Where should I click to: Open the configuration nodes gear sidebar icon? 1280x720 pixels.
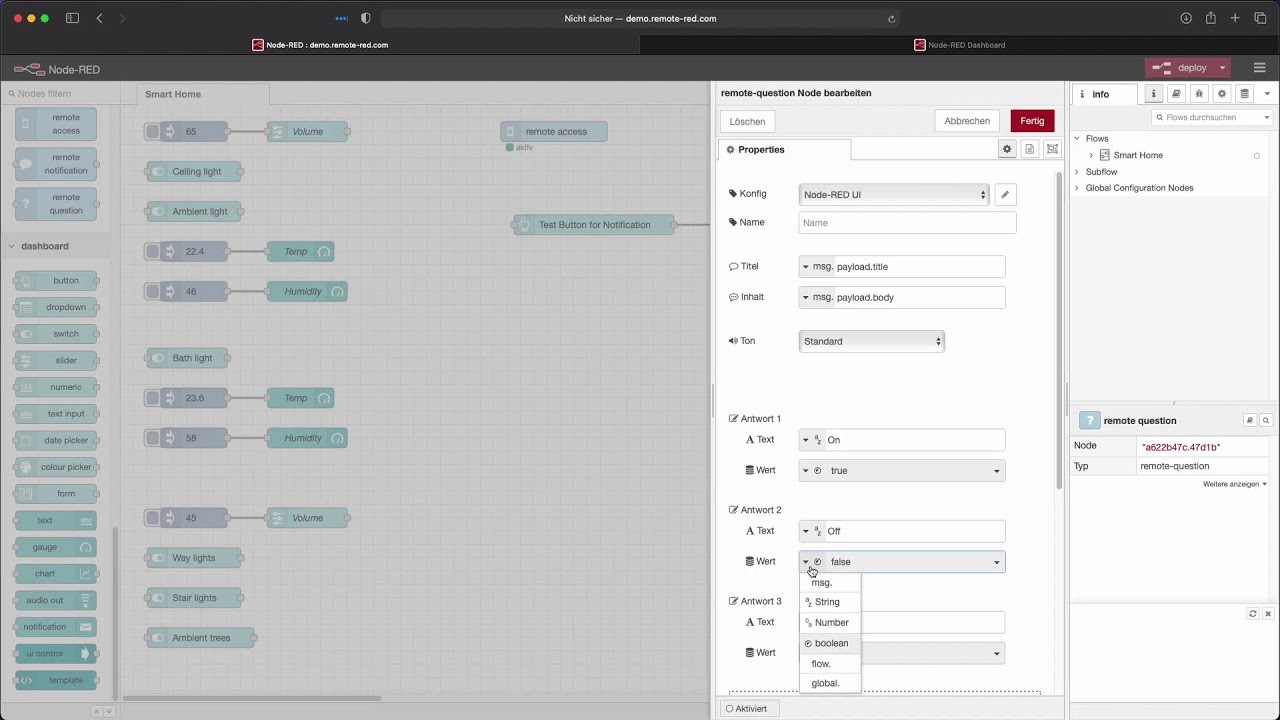click(x=1221, y=94)
